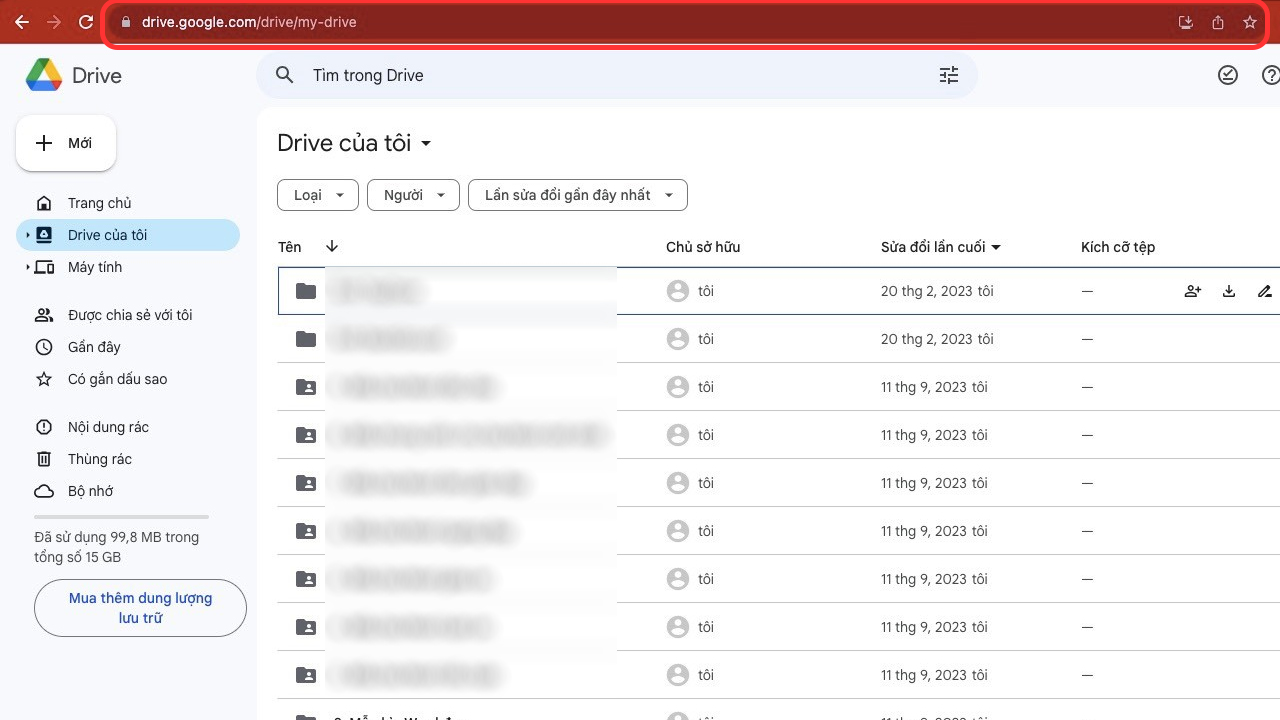Open the Loại filter dropdown

point(317,195)
